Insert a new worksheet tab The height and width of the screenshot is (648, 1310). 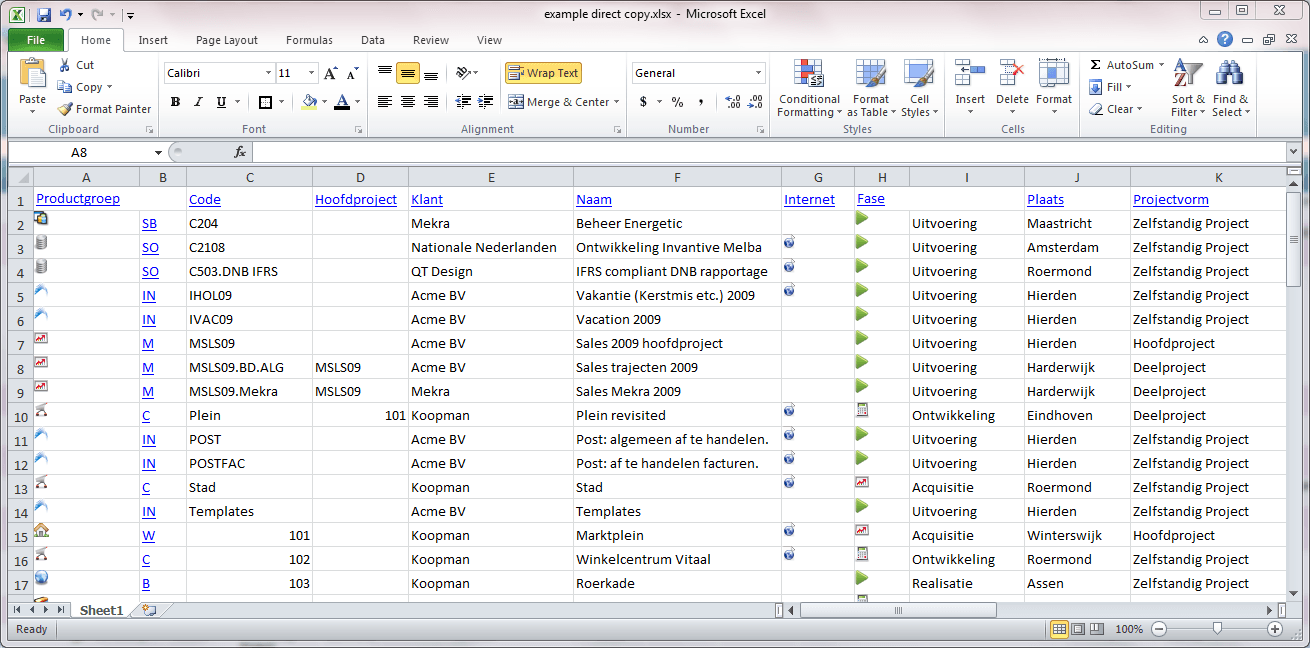click(x=149, y=609)
